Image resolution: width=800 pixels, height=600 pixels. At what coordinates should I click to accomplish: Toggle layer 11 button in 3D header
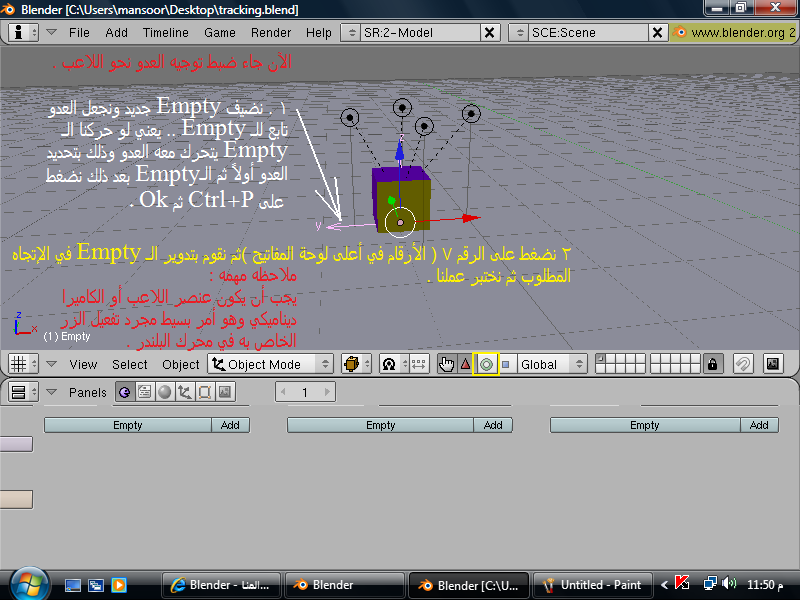pos(601,369)
